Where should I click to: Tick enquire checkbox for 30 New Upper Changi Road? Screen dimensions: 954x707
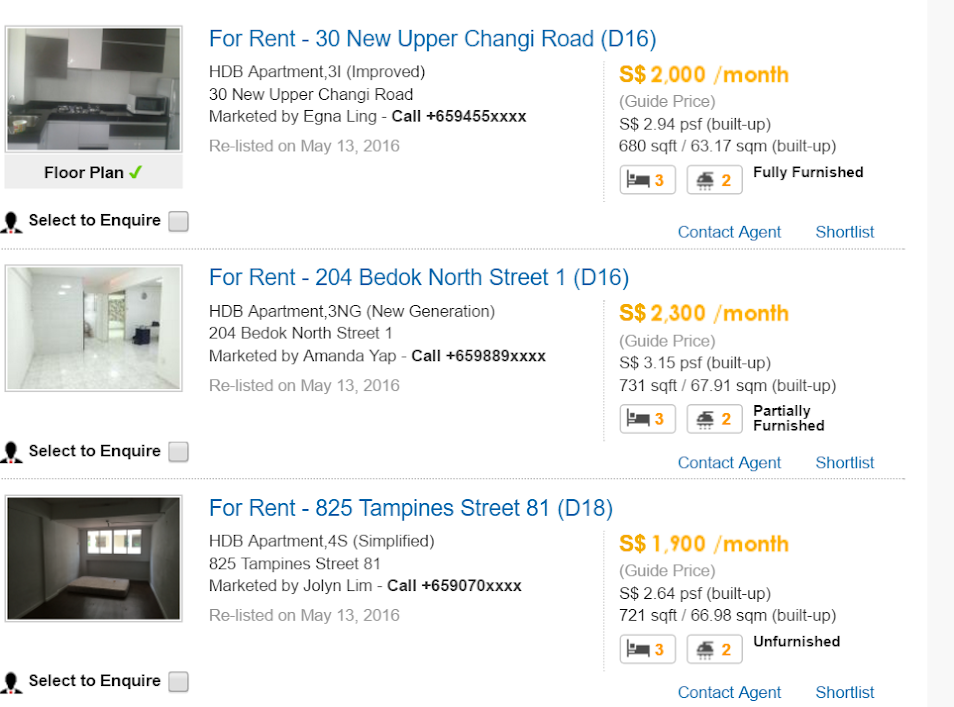coord(178,222)
